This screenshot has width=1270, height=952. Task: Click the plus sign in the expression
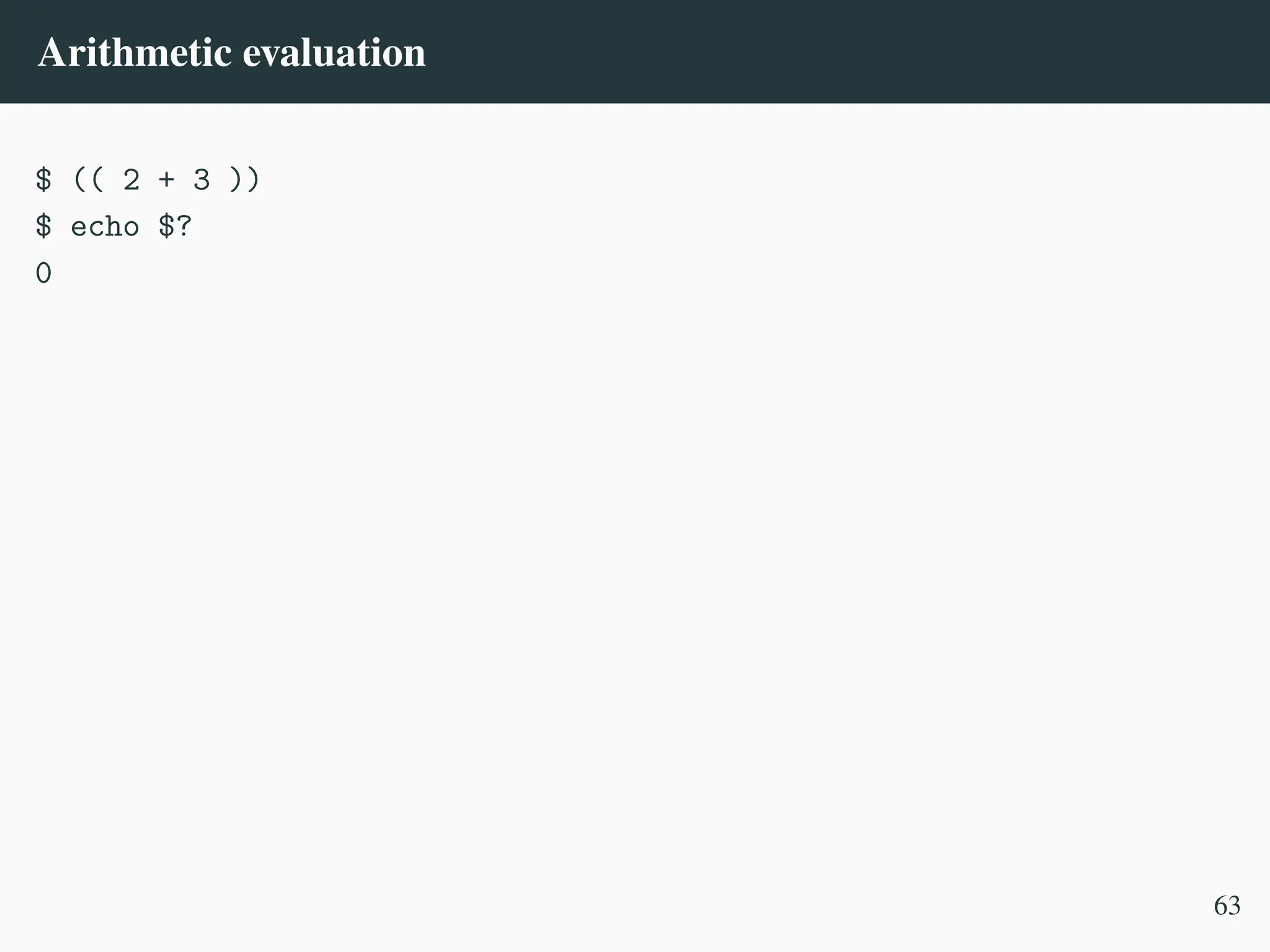tap(166, 180)
